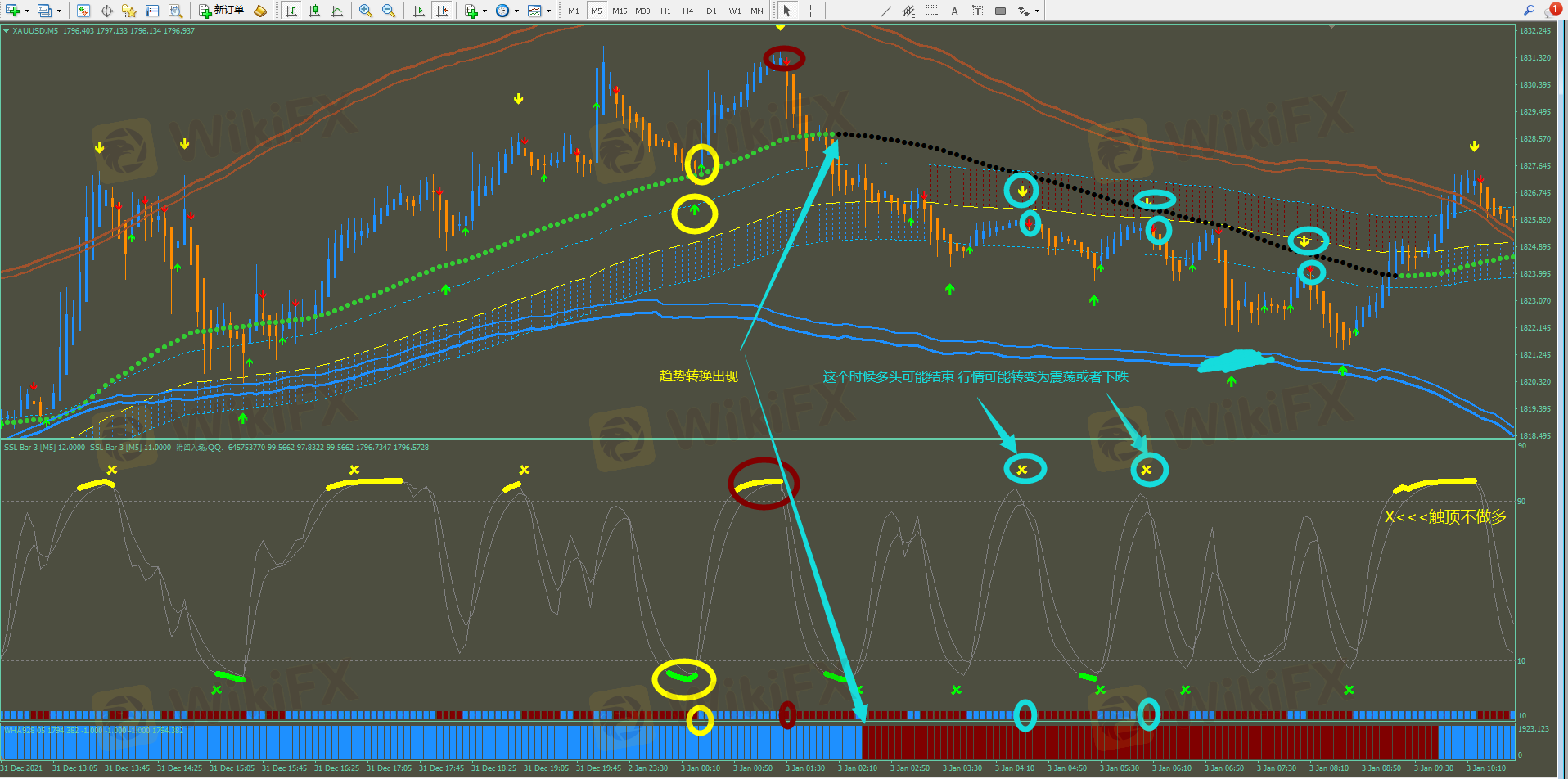
Task: Draw a trendline with the diagonal line tool
Action: click(886, 11)
